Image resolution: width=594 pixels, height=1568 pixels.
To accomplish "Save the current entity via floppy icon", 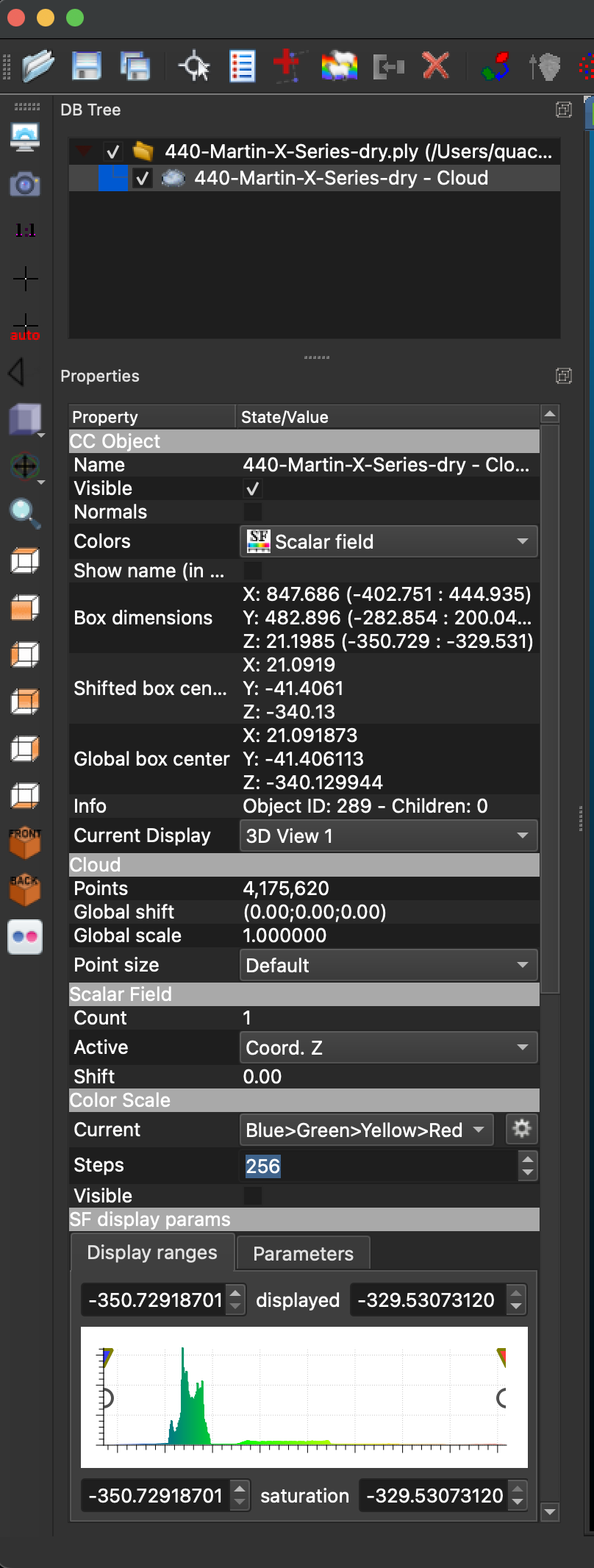I will pos(87,66).
